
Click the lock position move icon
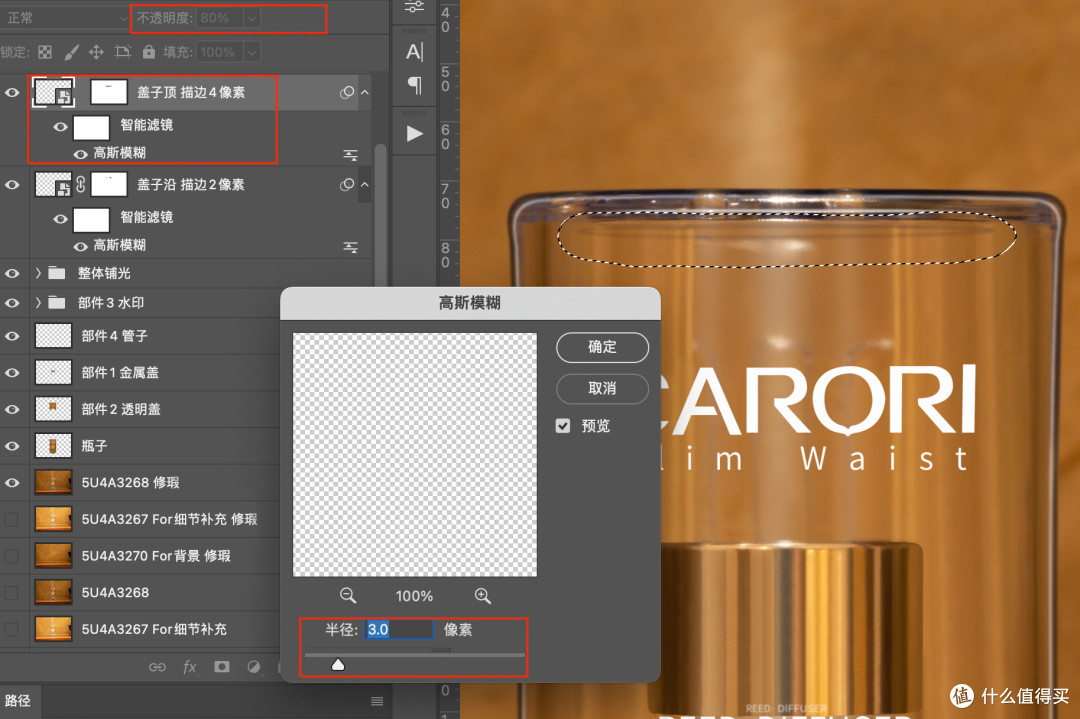96,52
